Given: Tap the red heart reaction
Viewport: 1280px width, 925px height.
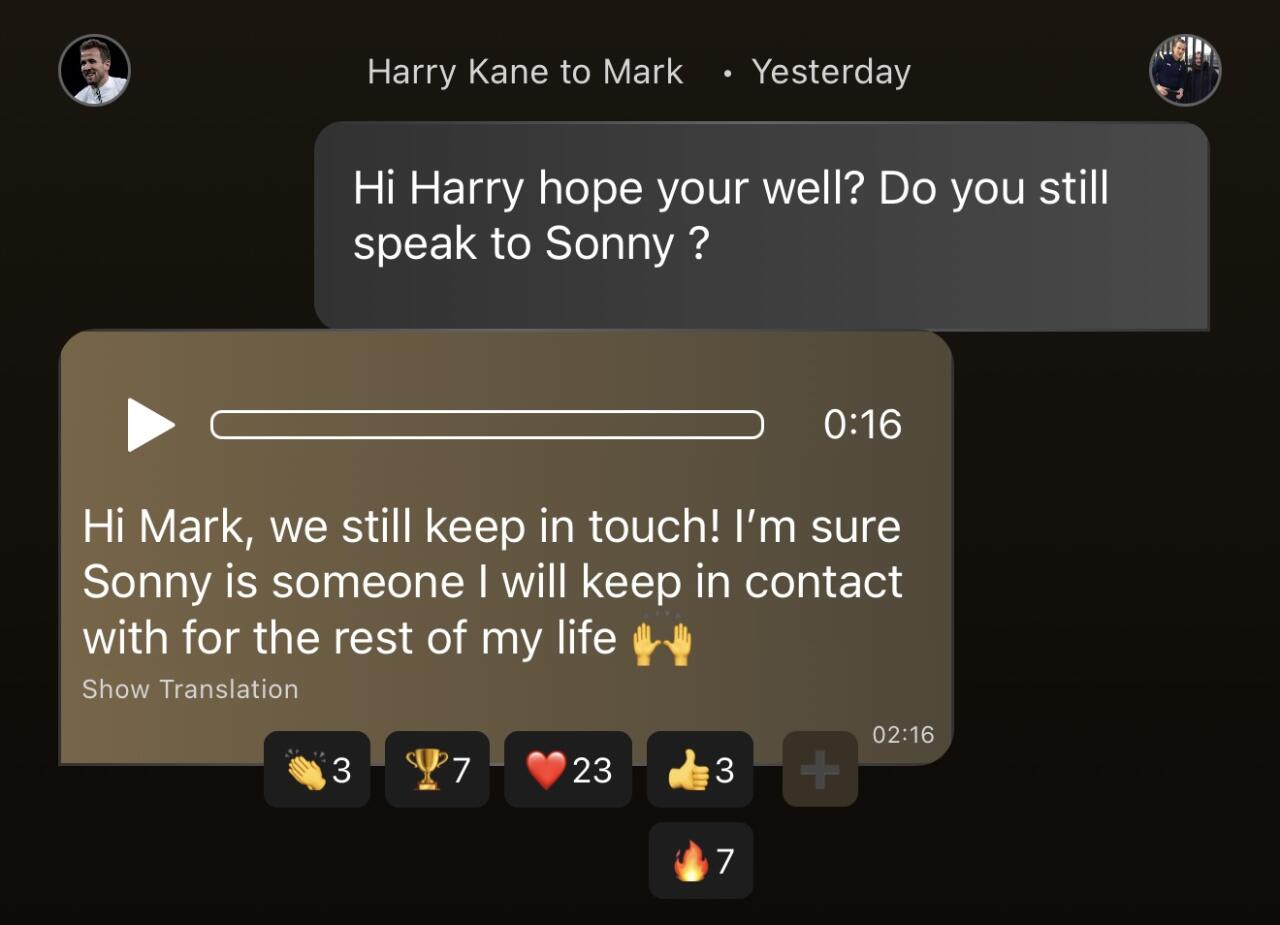Looking at the screenshot, I should [x=568, y=770].
